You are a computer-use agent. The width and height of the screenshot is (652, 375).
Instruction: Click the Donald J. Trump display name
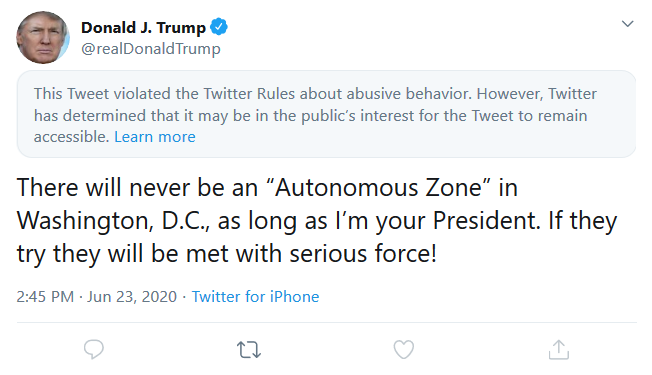[143, 27]
